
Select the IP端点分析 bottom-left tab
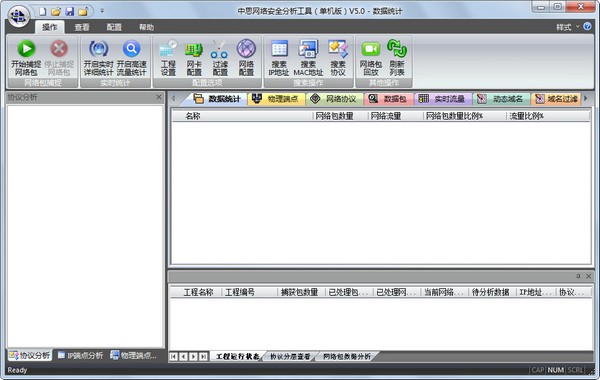(80, 356)
